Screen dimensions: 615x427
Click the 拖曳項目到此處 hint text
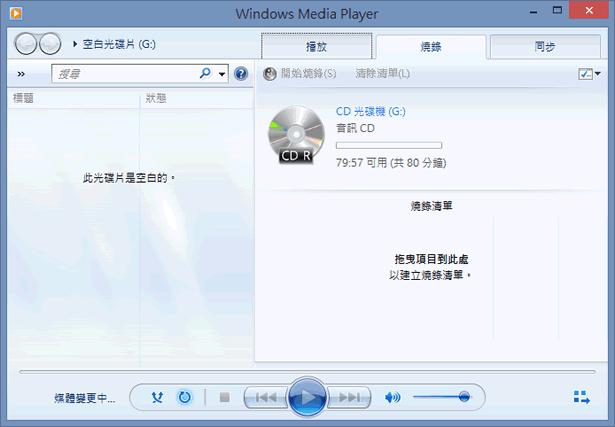431,259
